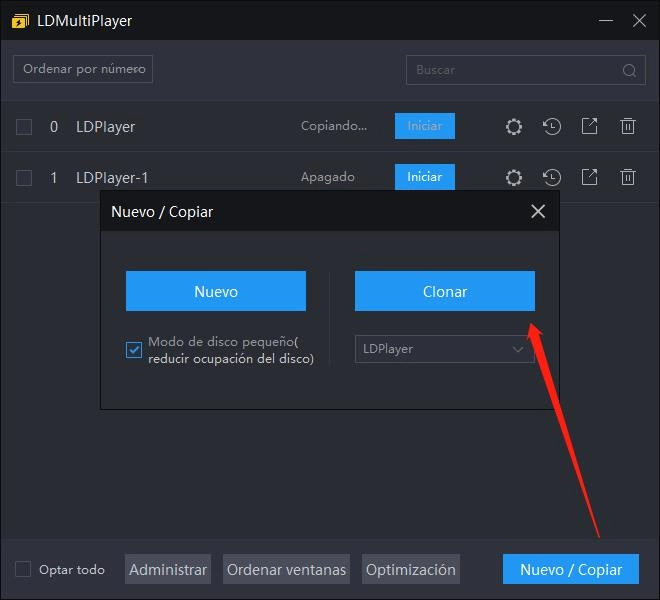The height and width of the screenshot is (600, 660).
Task: Minimize the LDMultiPlayer window
Action: [x=606, y=20]
